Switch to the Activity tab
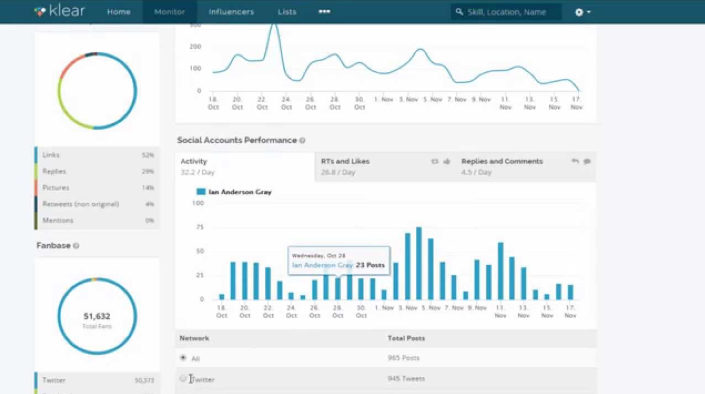The image size is (705, 394). coord(245,167)
